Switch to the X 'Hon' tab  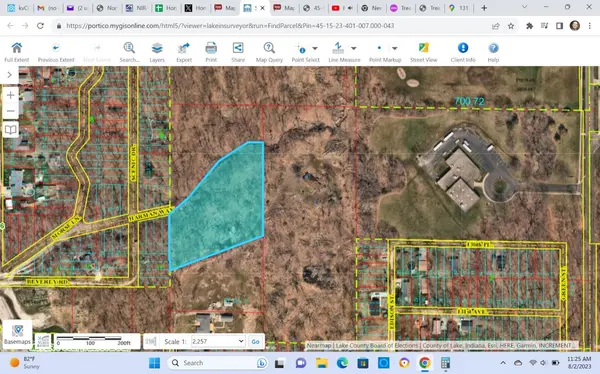195,8
